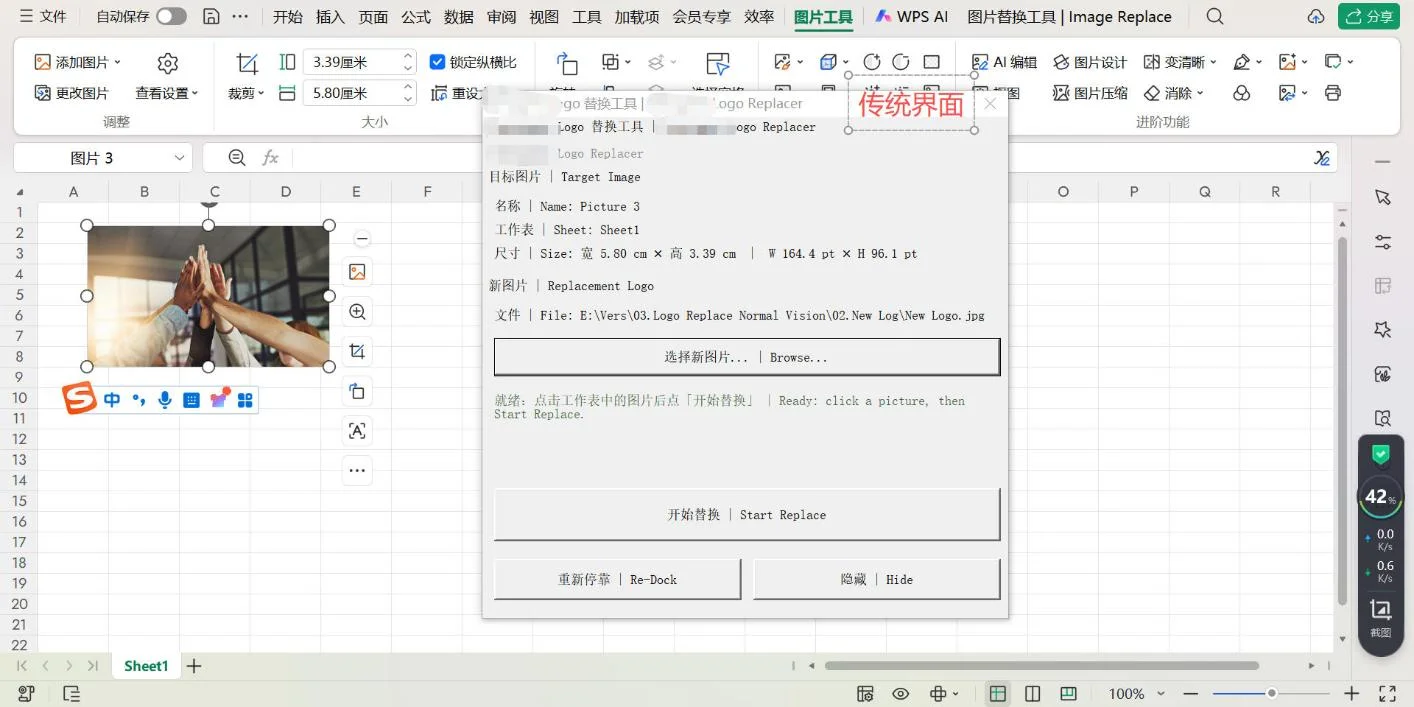The image size is (1414, 707).
Task: Expand the Erase (消除) dropdown
Action: click(x=1200, y=93)
